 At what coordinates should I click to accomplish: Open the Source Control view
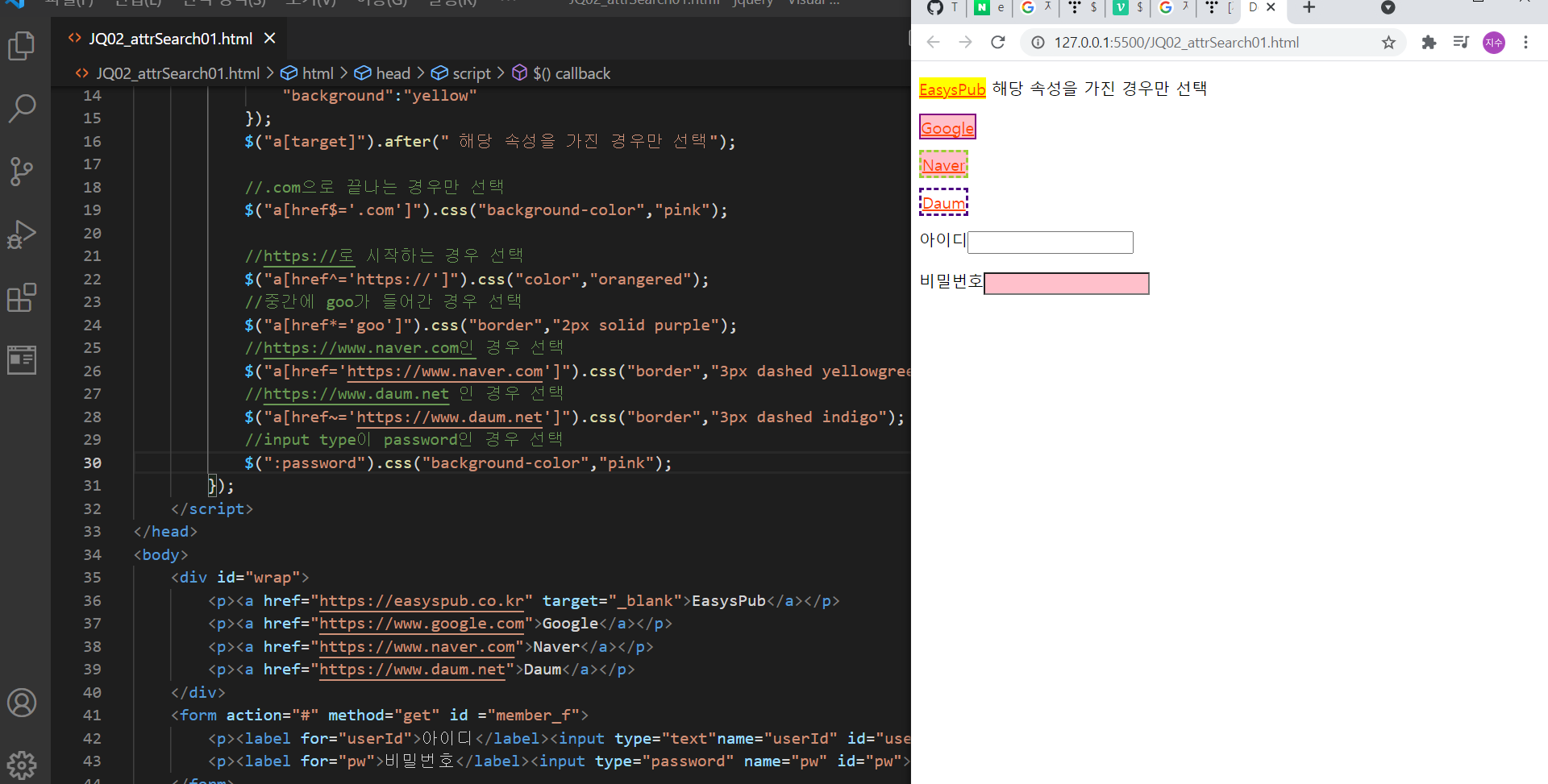(x=22, y=171)
